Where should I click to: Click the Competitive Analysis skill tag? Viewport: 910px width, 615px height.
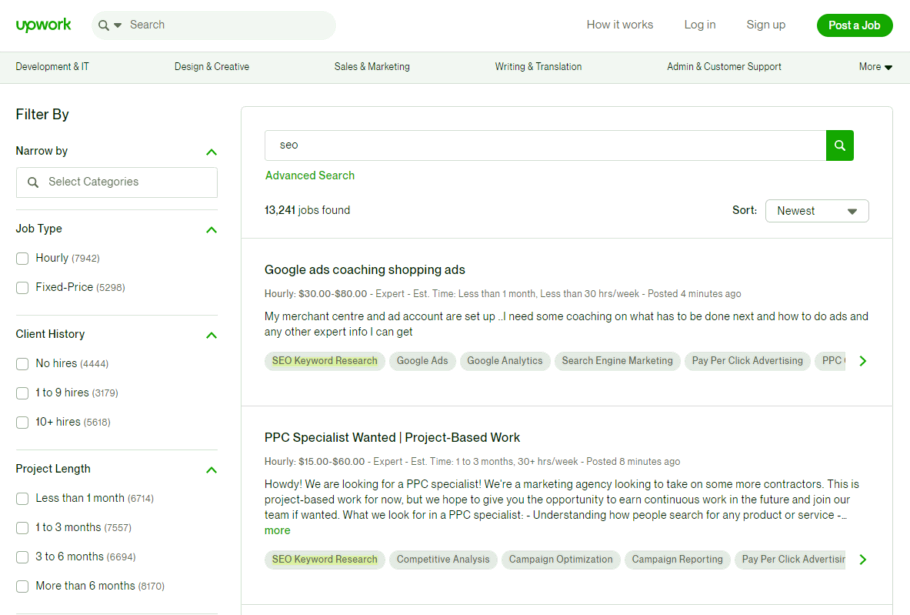pos(443,559)
